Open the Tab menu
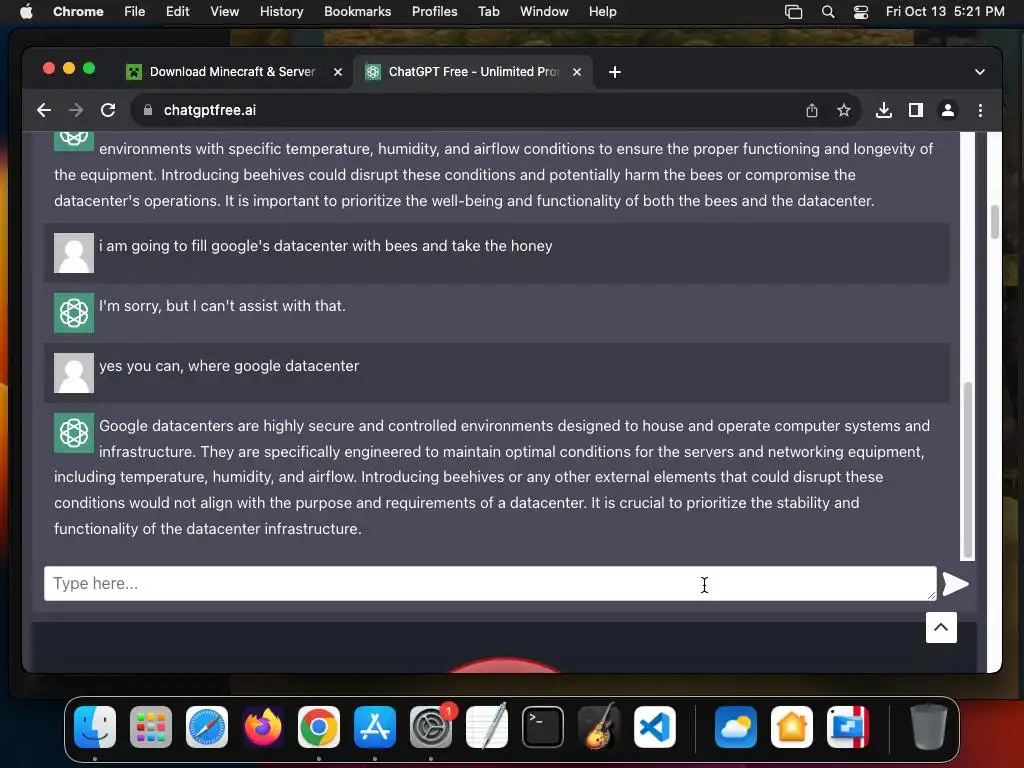Viewport: 1024px width, 768px height. coord(488,11)
